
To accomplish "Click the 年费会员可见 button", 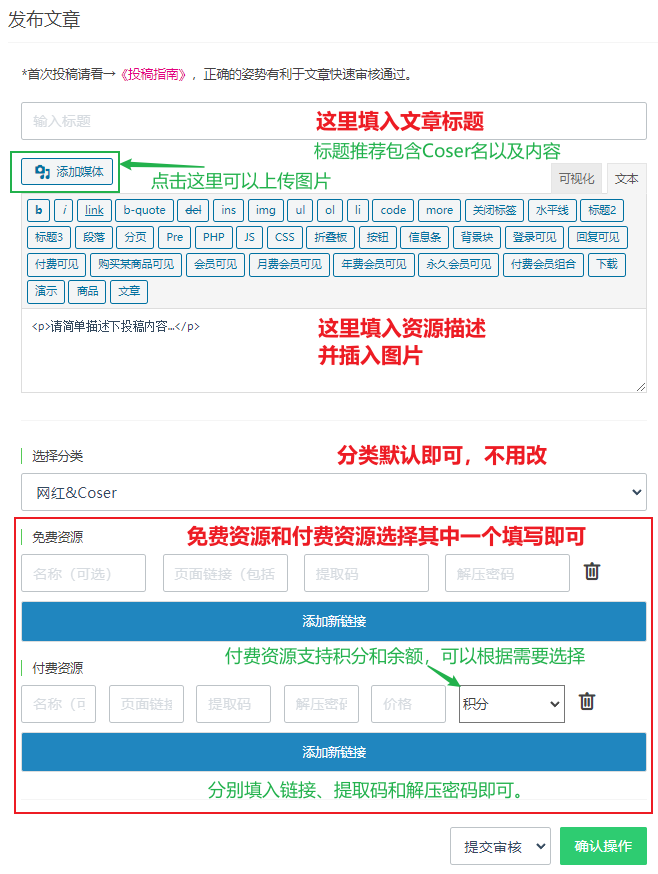I will click(374, 264).
